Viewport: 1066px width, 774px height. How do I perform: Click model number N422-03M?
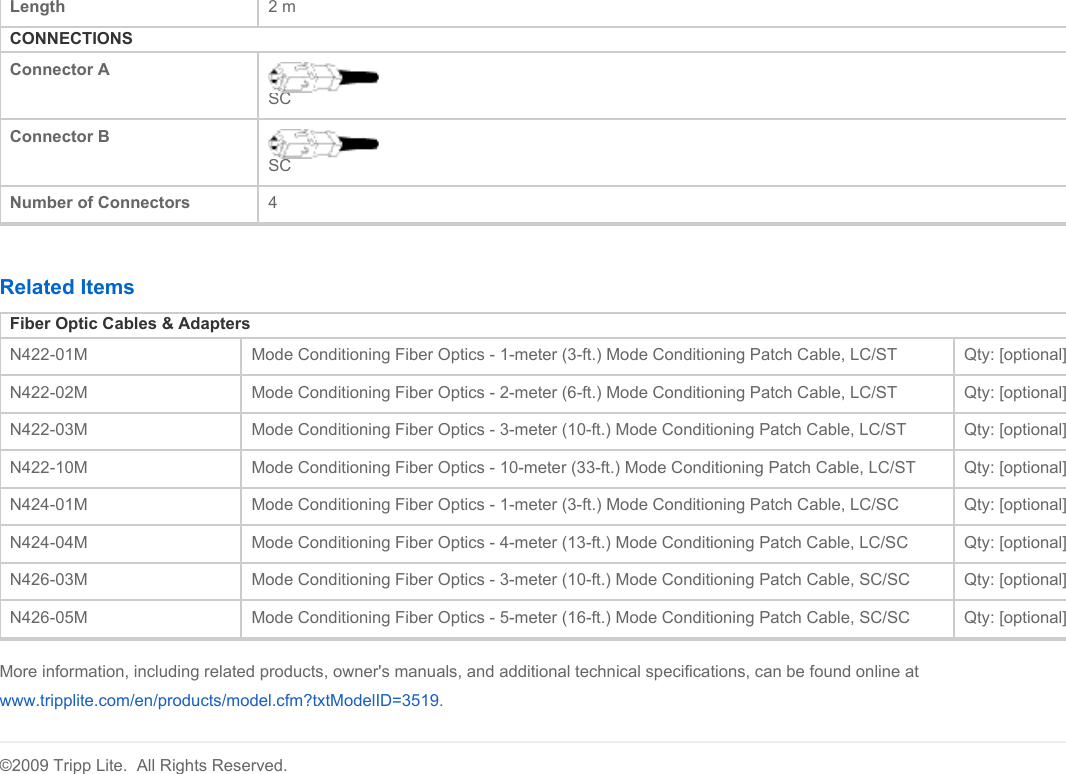(48, 430)
